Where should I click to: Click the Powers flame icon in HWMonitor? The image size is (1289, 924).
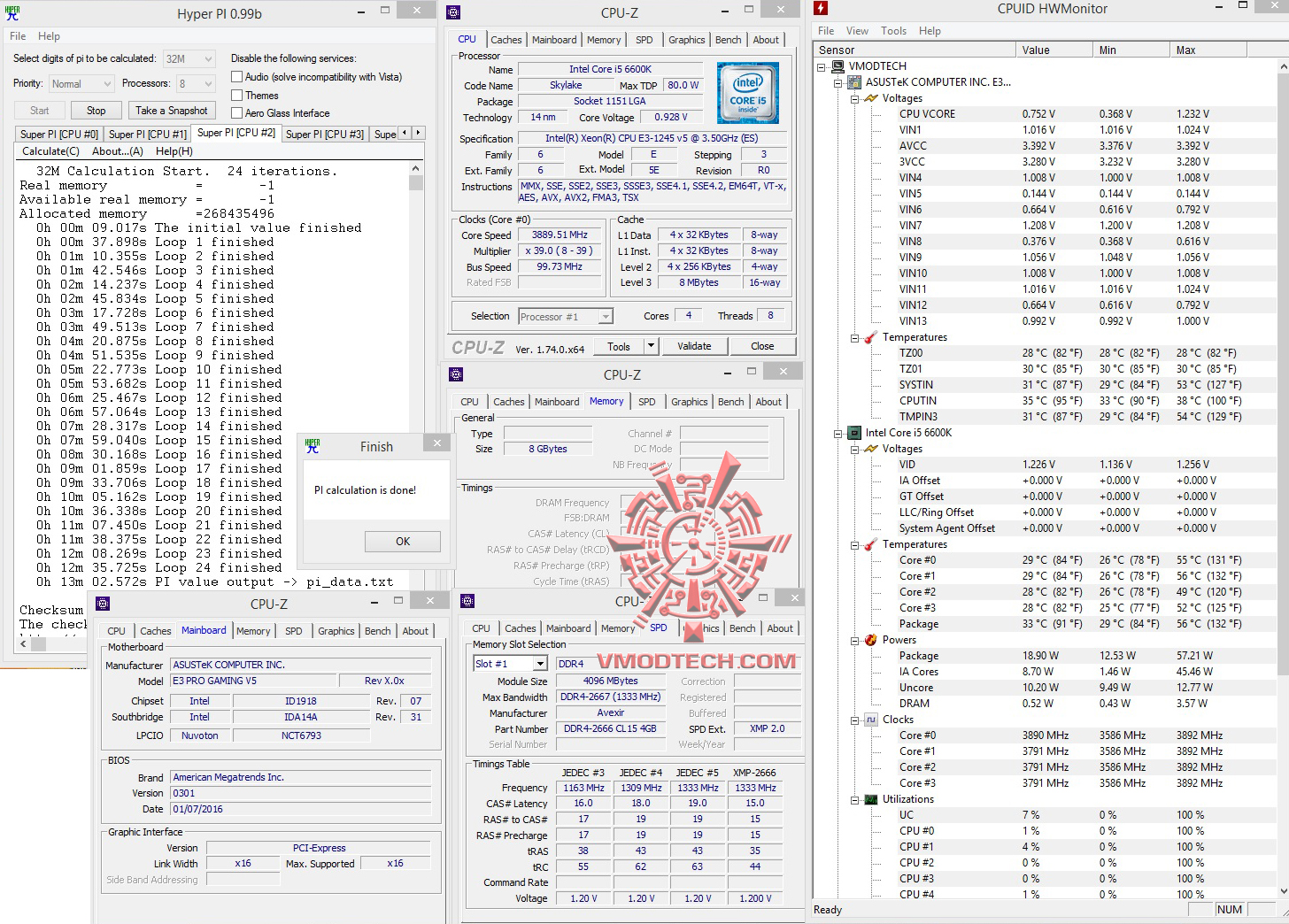pyautogui.click(x=871, y=640)
